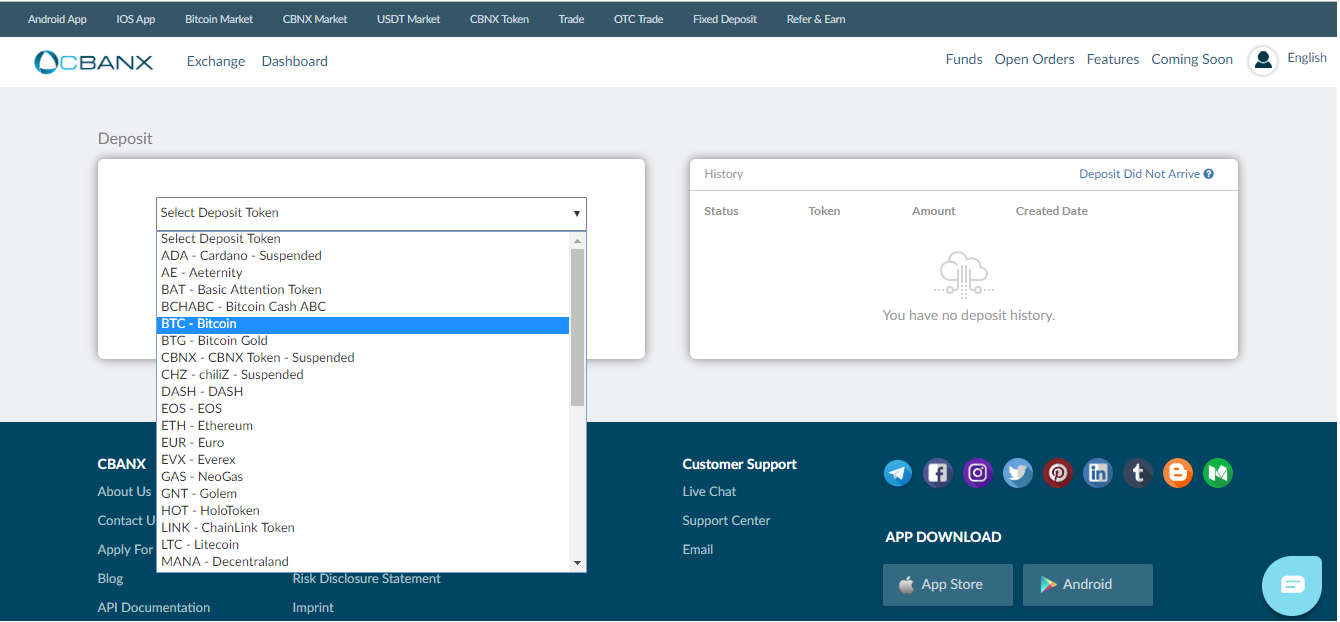This screenshot has width=1340, height=622.
Task: Click the help icon beside Deposit Did Not Arrive
Action: tap(1209, 174)
